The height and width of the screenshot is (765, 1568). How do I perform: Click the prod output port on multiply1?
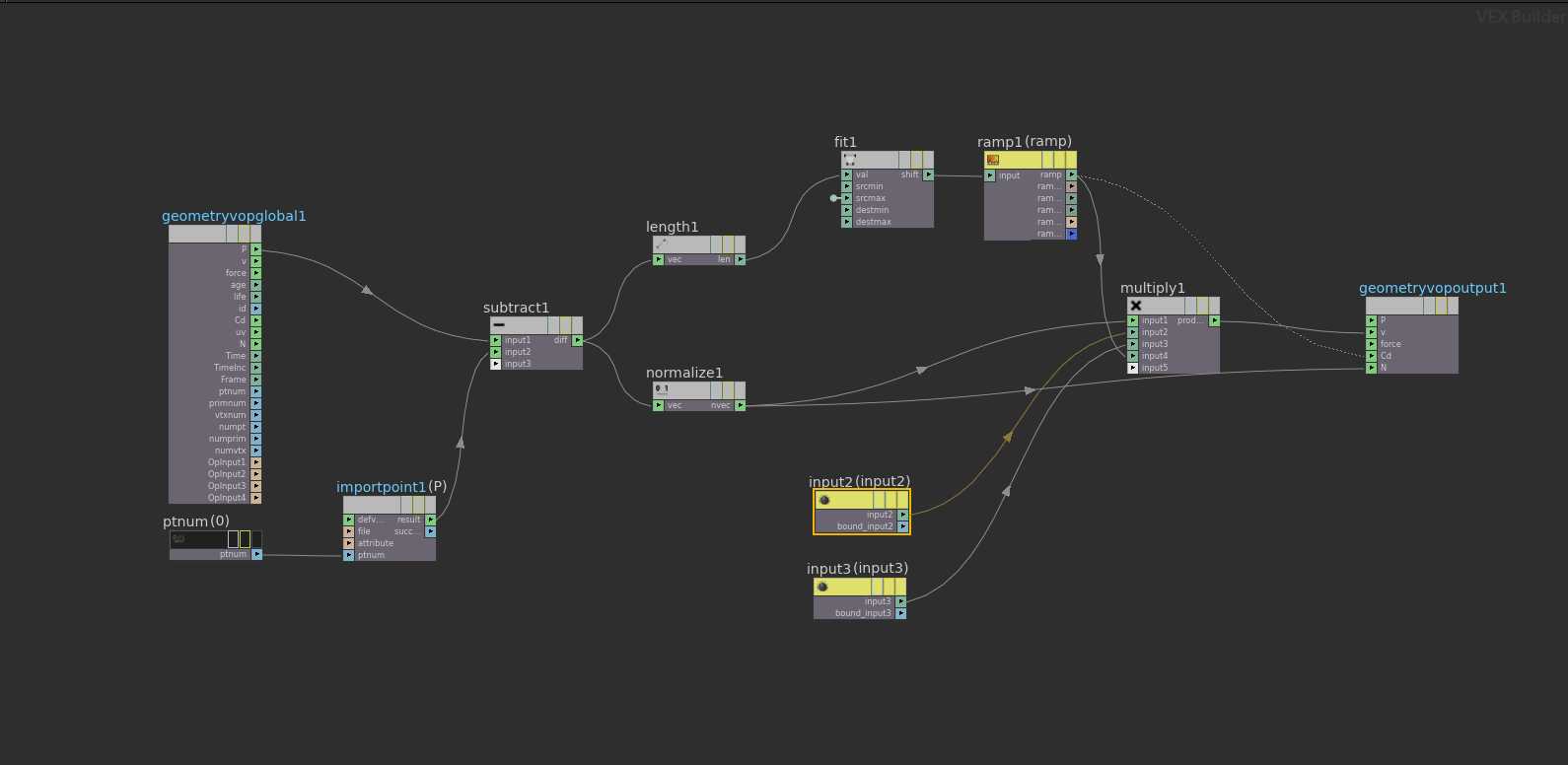pyautogui.click(x=1214, y=320)
